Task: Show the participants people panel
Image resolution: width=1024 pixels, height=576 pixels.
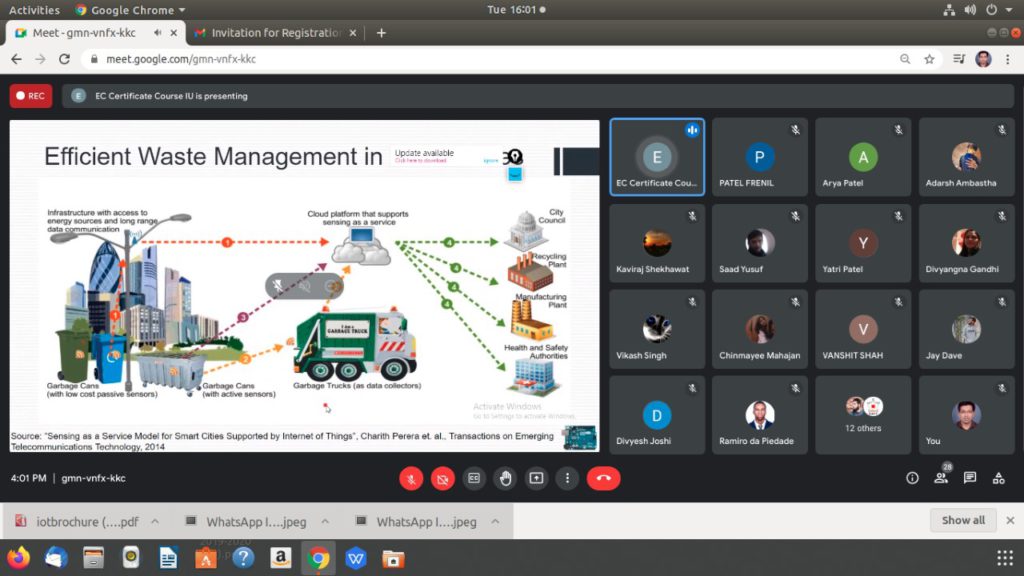Action: (x=940, y=478)
